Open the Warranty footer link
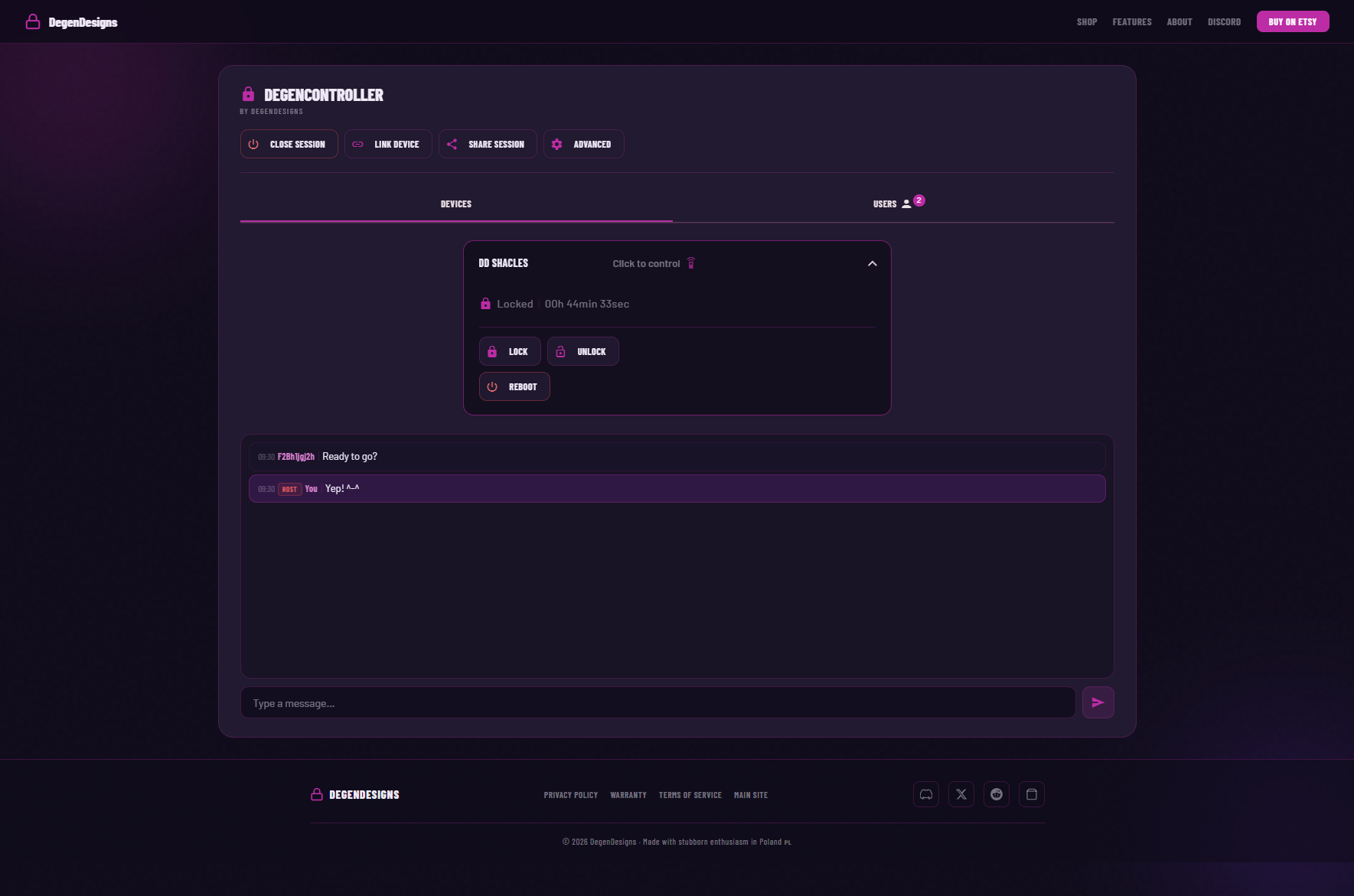This screenshot has height=896, width=1354. pos(628,795)
